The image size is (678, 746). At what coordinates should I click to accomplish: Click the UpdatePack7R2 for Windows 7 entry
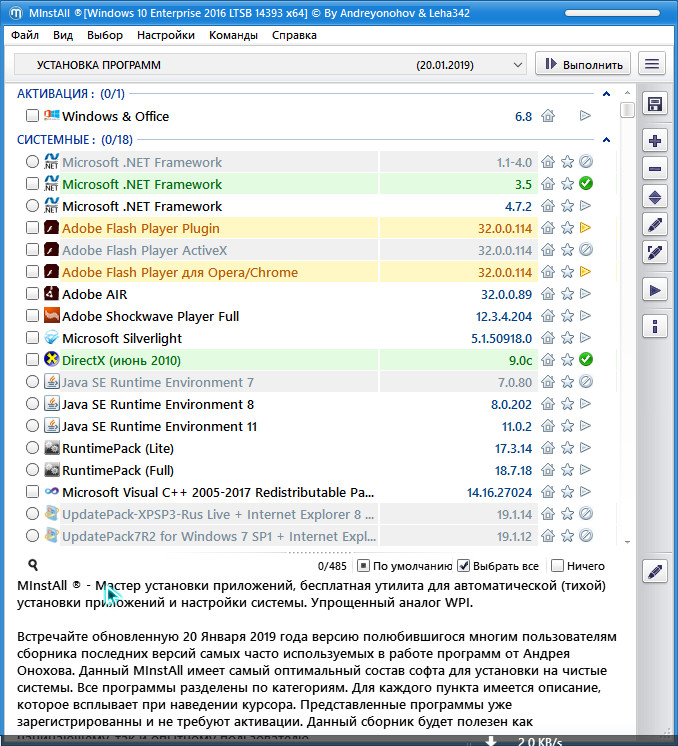point(219,536)
